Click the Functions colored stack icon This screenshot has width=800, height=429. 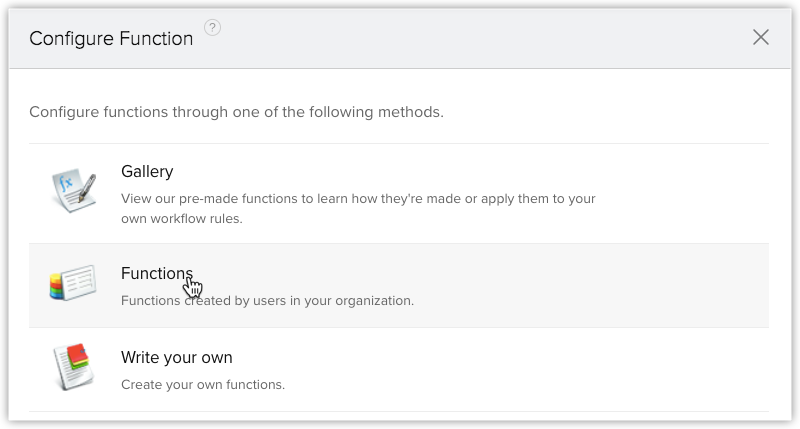pyautogui.click(x=73, y=282)
